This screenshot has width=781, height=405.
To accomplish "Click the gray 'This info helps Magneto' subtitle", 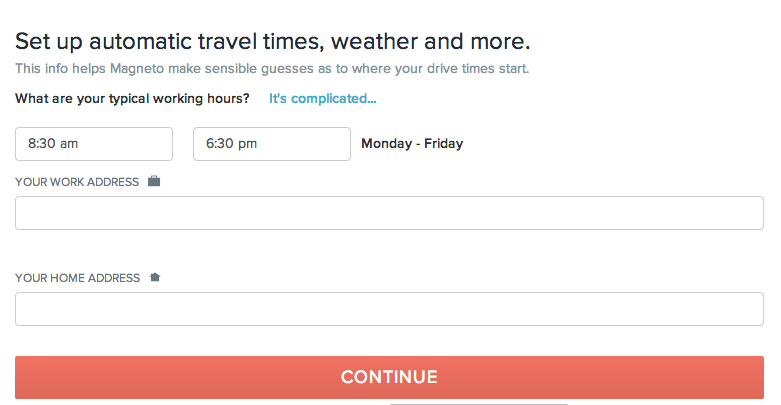I will 272,69.
